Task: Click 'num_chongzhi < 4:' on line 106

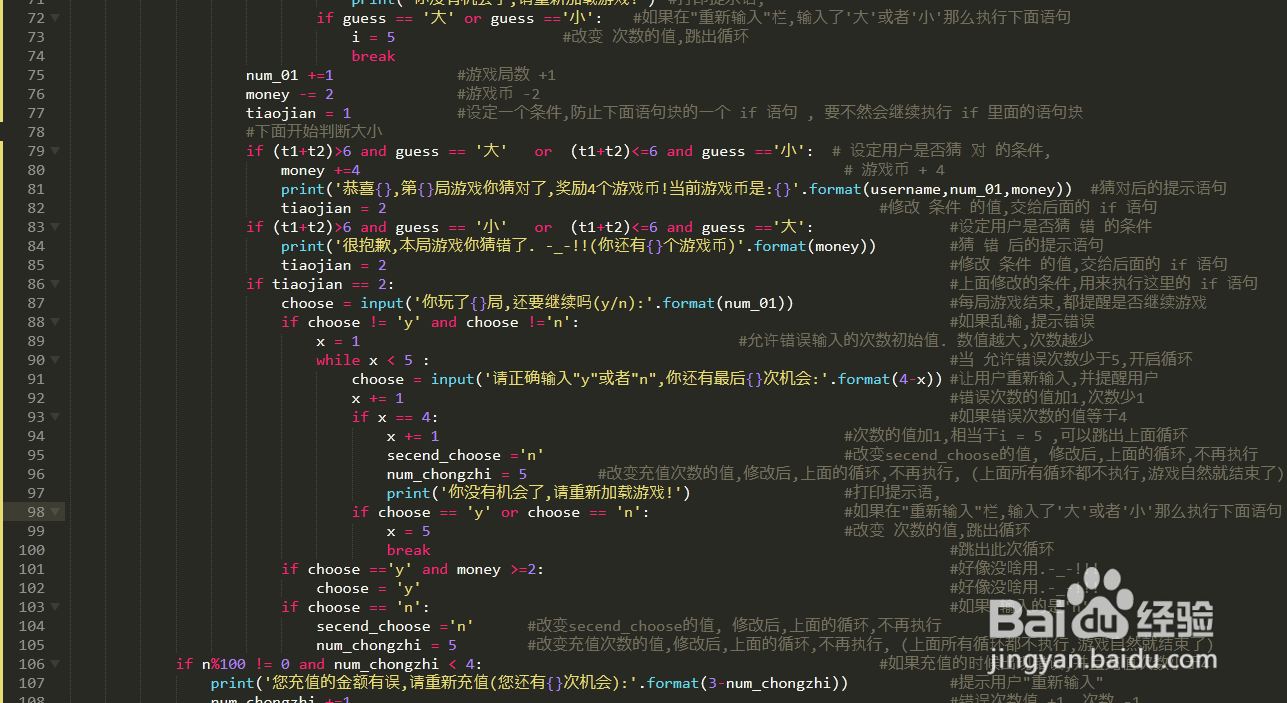Action: 408,664
